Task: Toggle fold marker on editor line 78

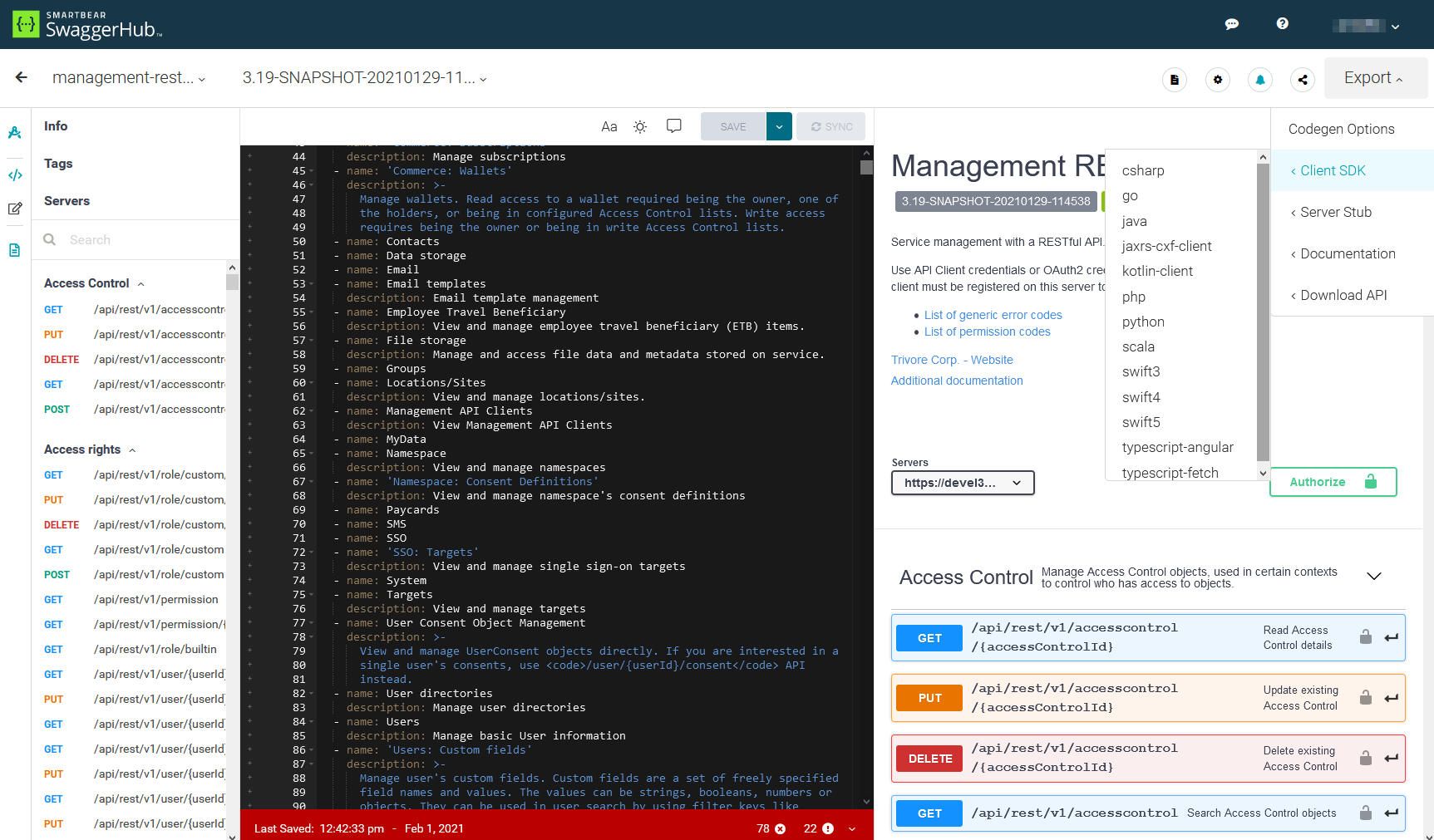Action: (312, 637)
